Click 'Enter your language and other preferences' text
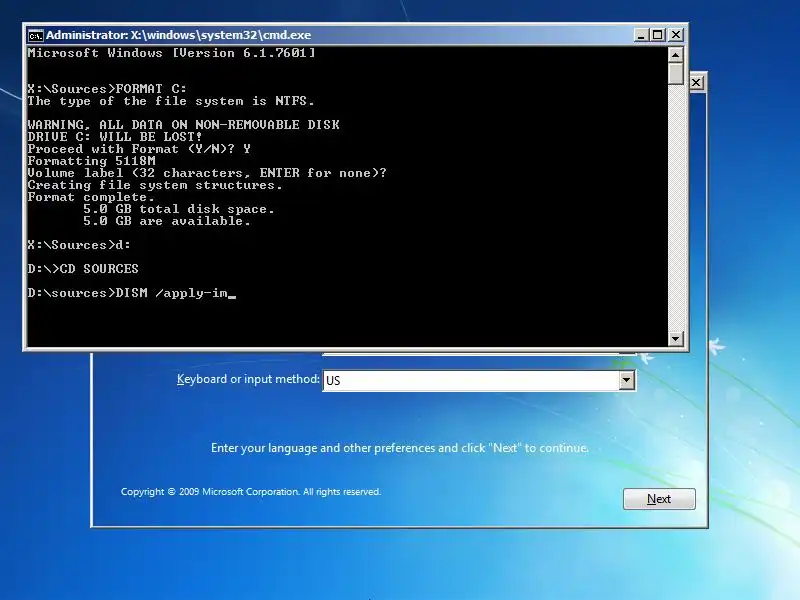The height and width of the screenshot is (600, 800). coord(399,448)
